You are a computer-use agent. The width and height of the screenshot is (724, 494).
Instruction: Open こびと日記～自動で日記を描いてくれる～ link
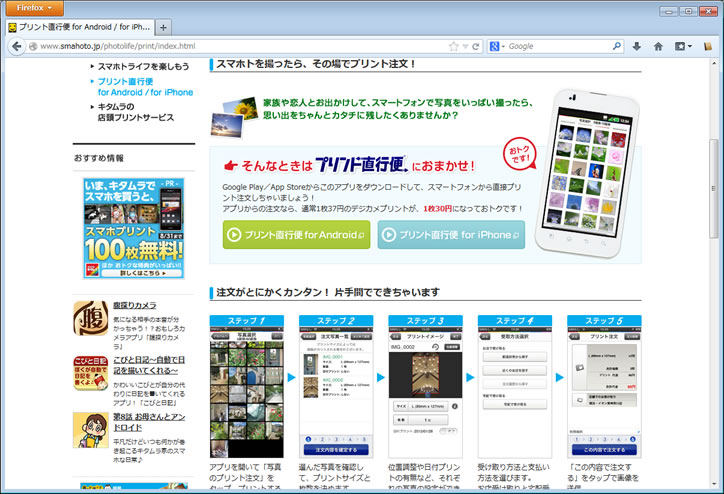[149, 365]
